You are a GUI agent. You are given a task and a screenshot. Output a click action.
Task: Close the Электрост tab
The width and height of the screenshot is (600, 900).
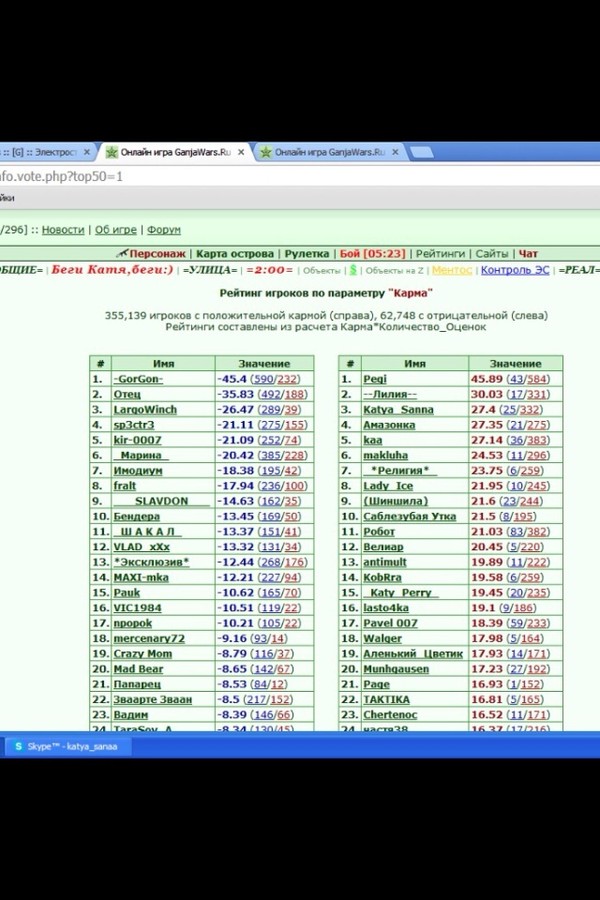[x=87, y=152]
